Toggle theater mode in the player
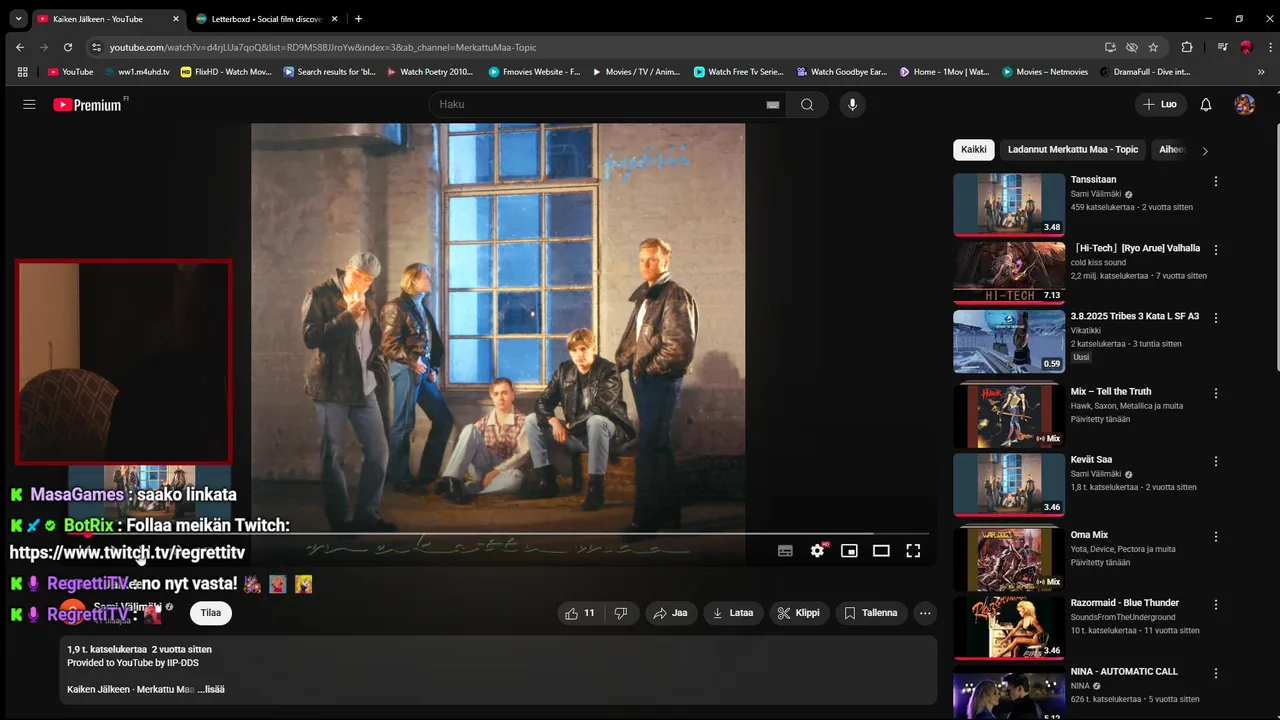 (x=881, y=551)
